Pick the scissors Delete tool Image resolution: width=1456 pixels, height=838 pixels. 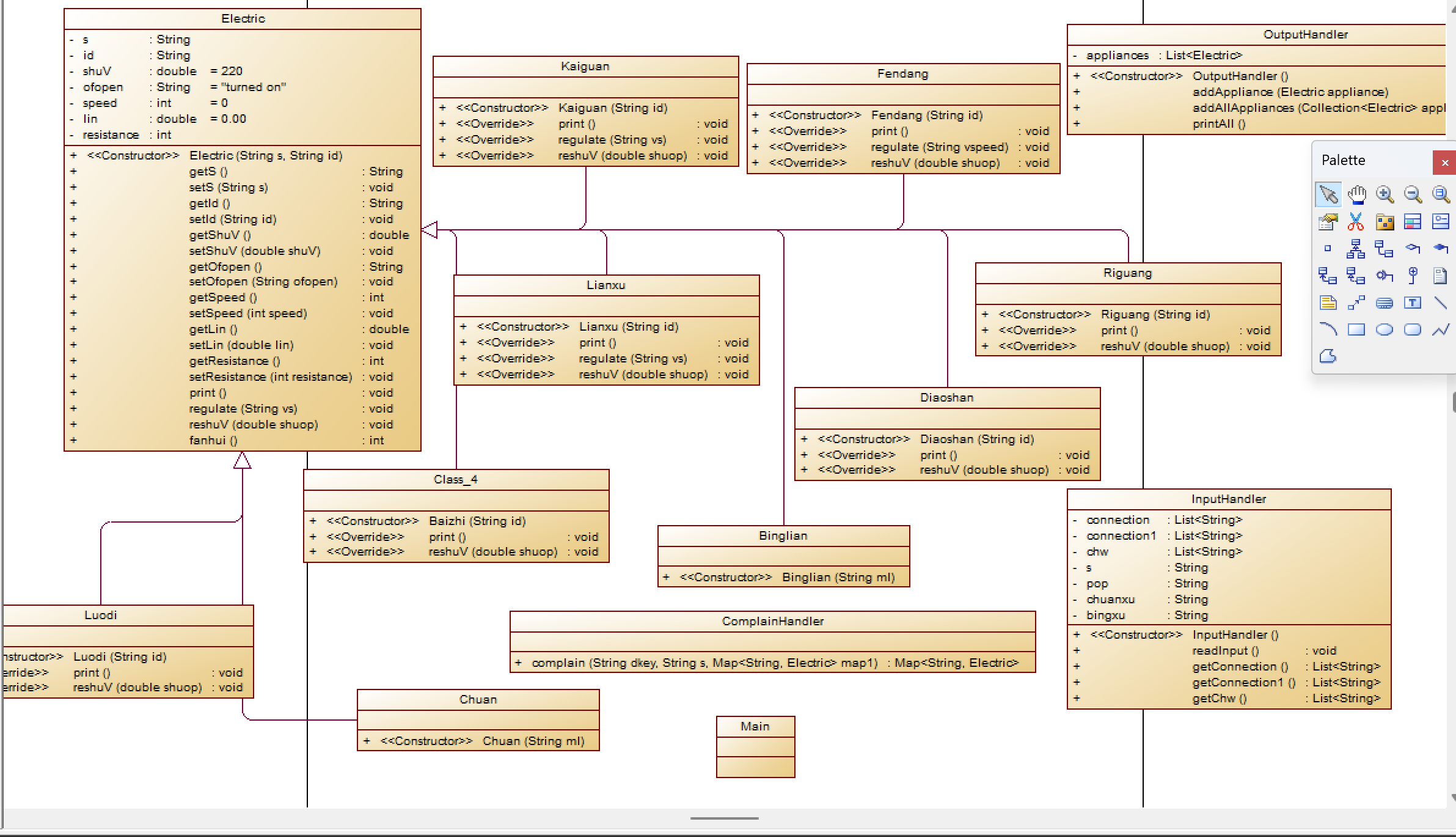(x=1356, y=221)
